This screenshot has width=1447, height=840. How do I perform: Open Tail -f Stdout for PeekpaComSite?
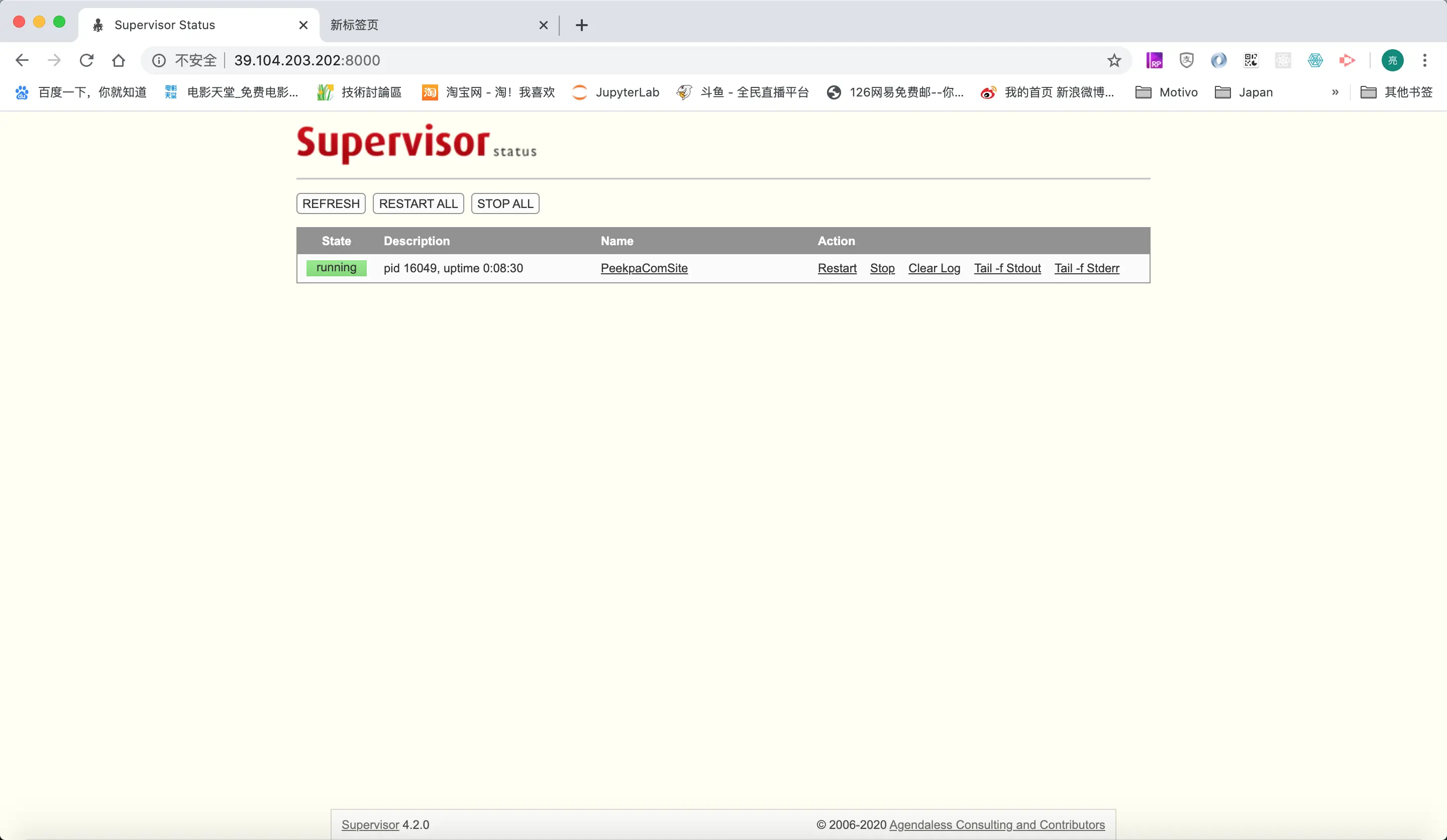click(1008, 268)
